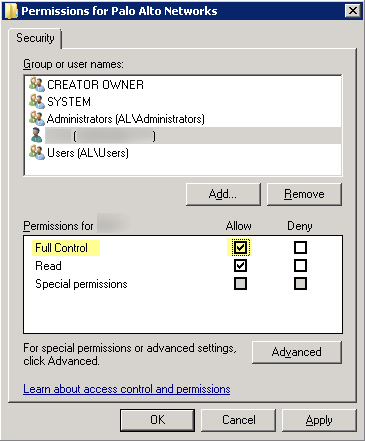
Task: Close the Permissions dialog with X
Action: click(353, 11)
